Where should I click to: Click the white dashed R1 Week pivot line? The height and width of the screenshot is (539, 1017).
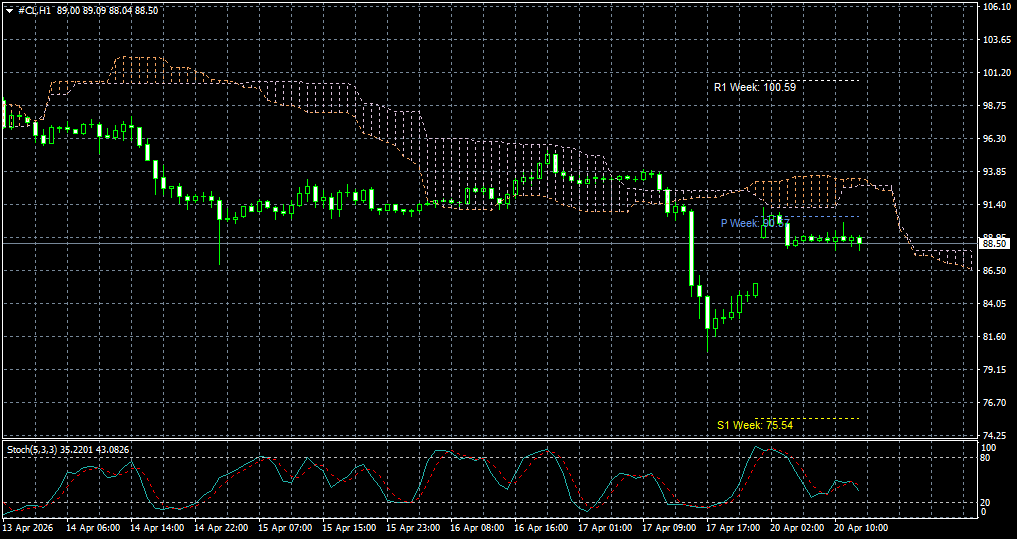pos(808,80)
